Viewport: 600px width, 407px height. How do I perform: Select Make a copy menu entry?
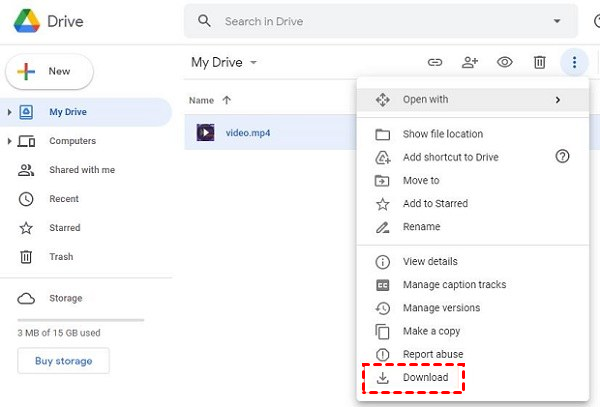431,331
